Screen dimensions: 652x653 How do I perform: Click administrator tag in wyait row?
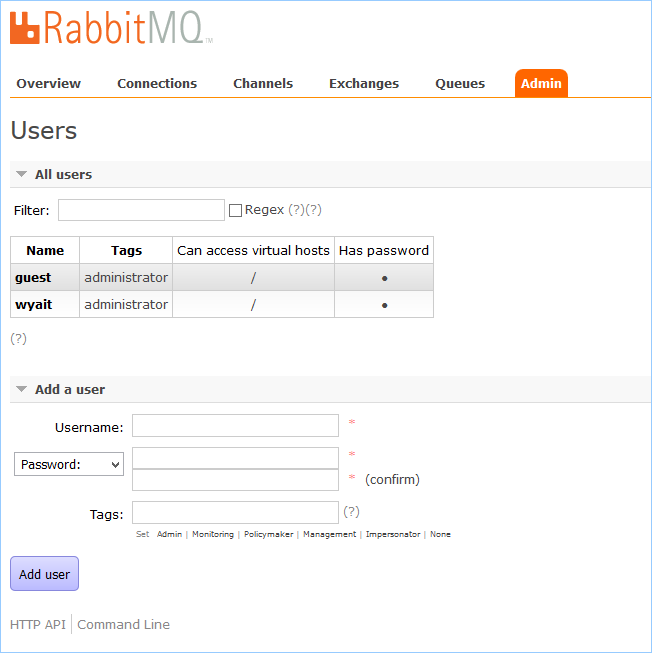pyautogui.click(x=126, y=304)
